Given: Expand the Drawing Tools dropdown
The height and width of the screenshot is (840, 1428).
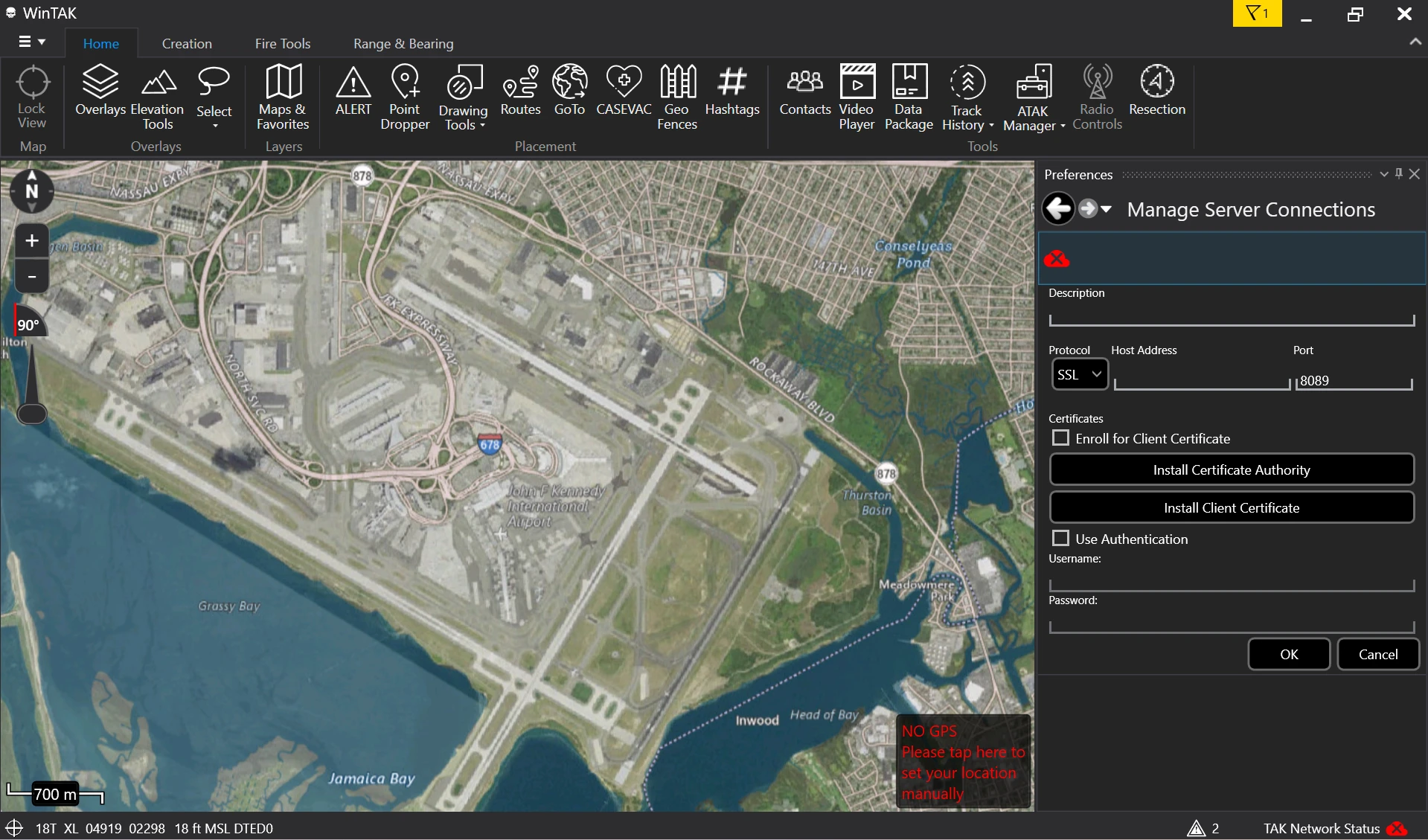Looking at the screenshot, I should pos(482,125).
